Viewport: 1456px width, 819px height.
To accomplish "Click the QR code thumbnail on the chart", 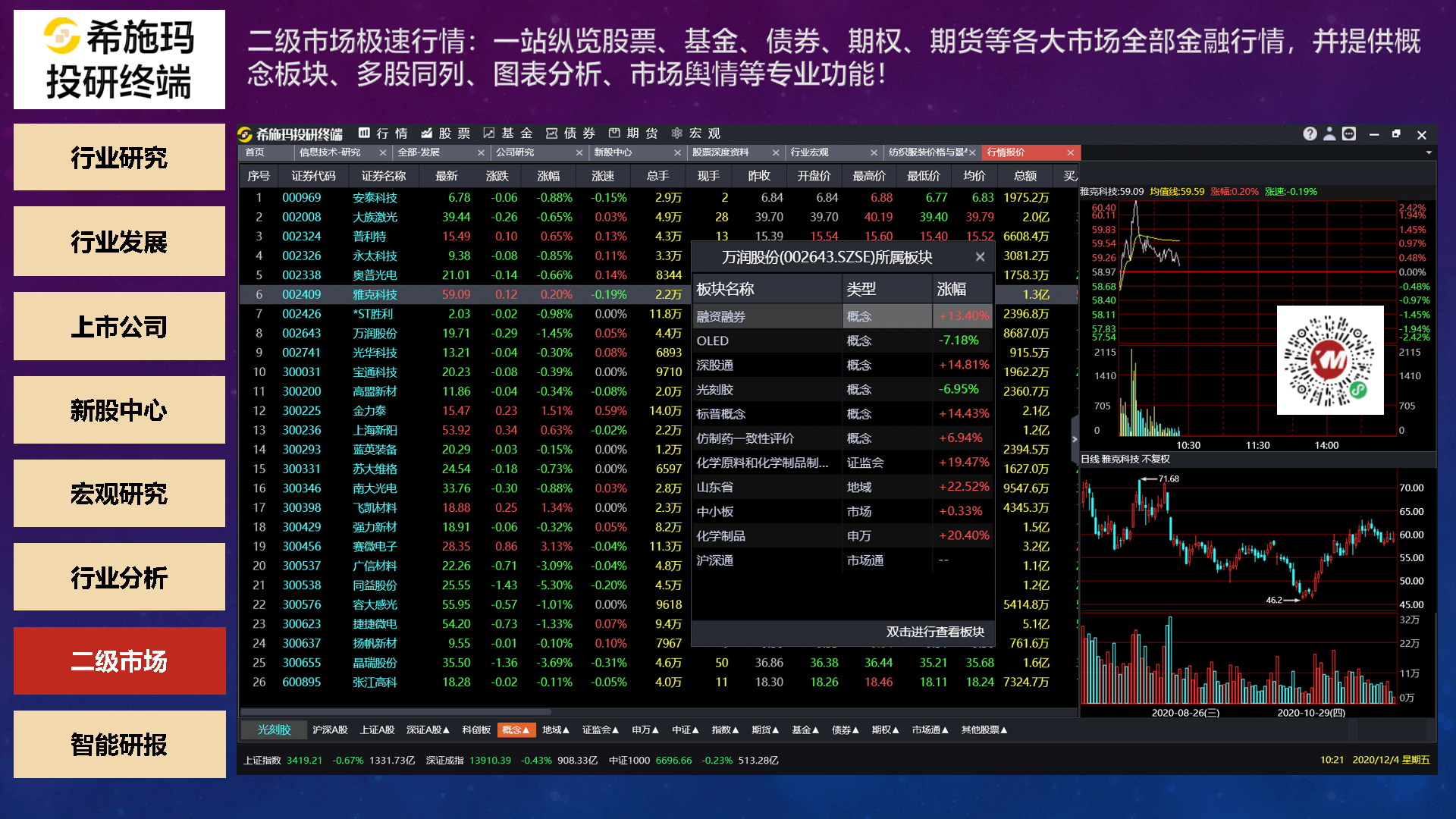I will tap(1329, 361).
